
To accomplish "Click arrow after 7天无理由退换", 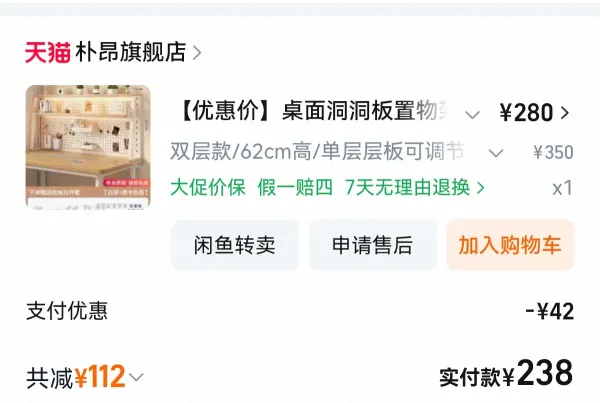I will 481,188.
